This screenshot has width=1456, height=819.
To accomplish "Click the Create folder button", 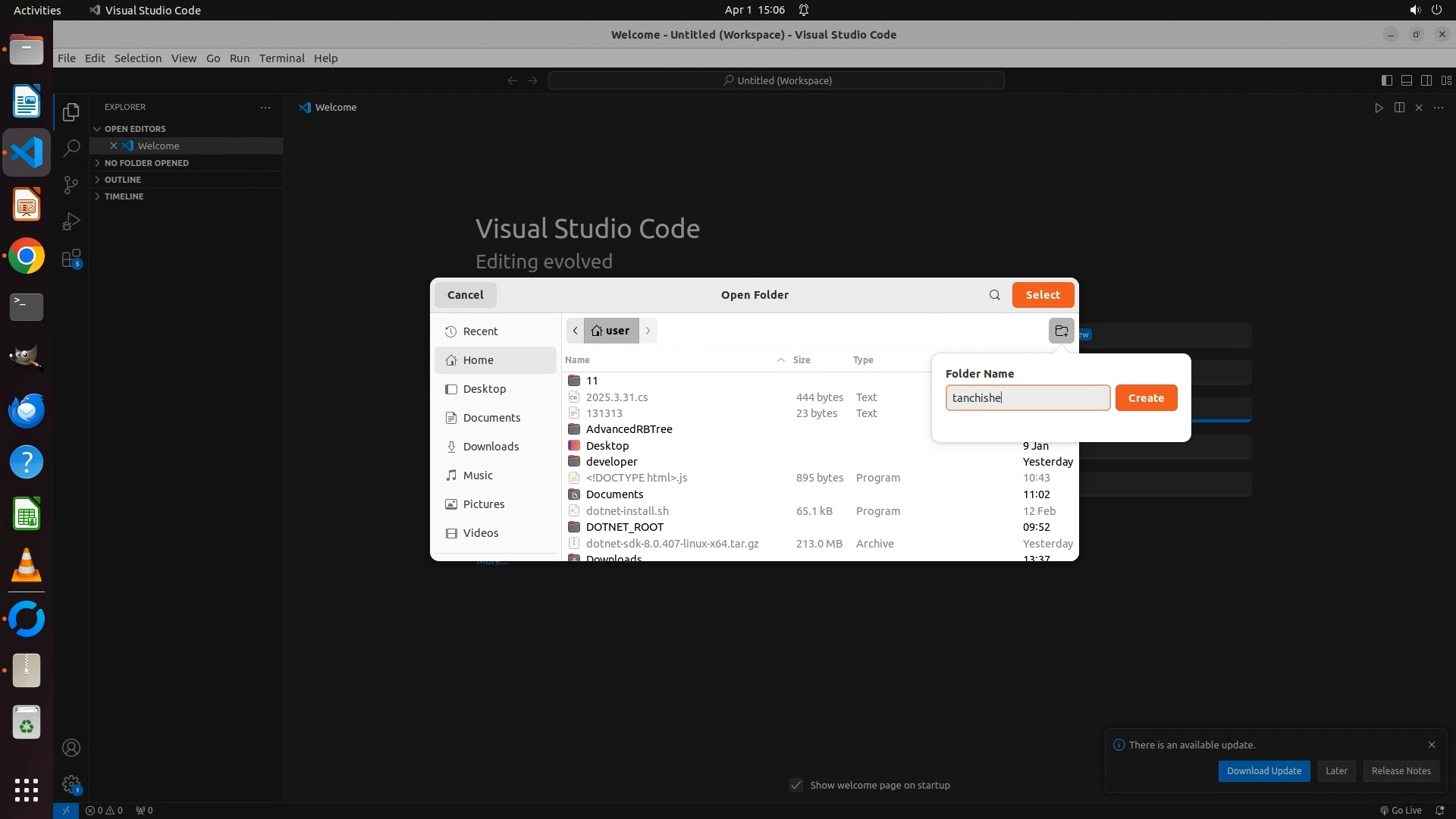I will [x=1145, y=398].
